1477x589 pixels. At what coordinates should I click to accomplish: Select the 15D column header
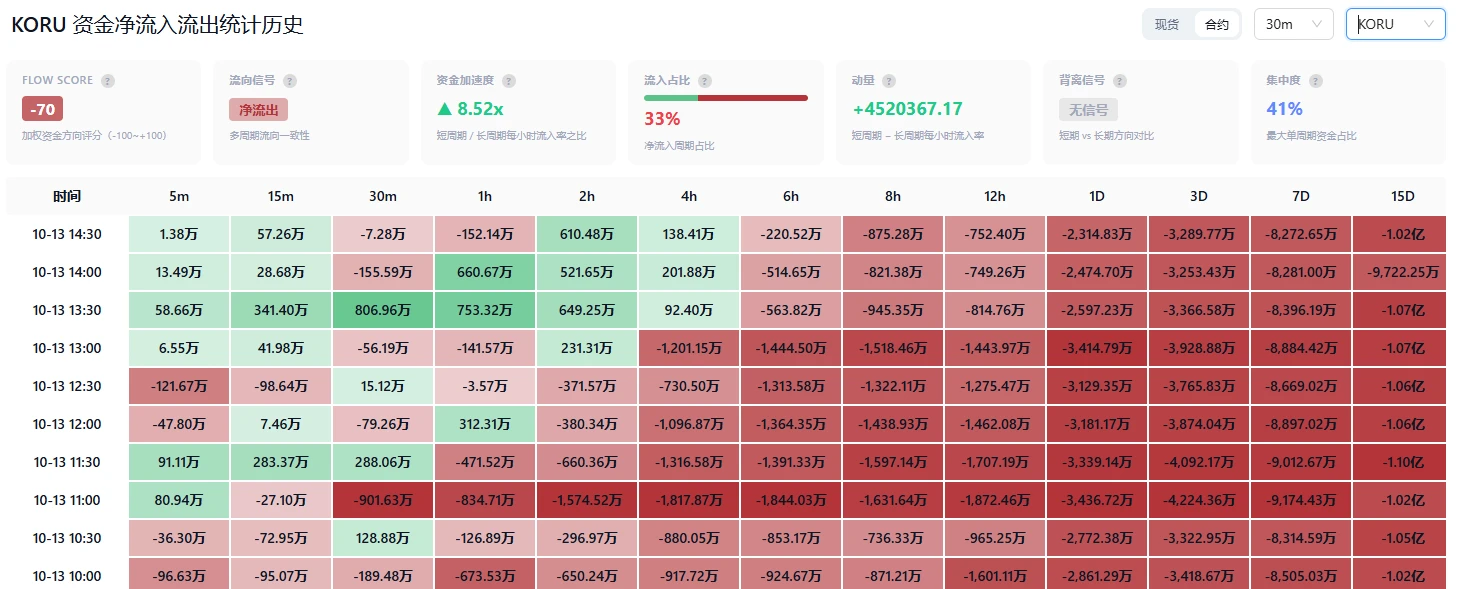(1403, 196)
